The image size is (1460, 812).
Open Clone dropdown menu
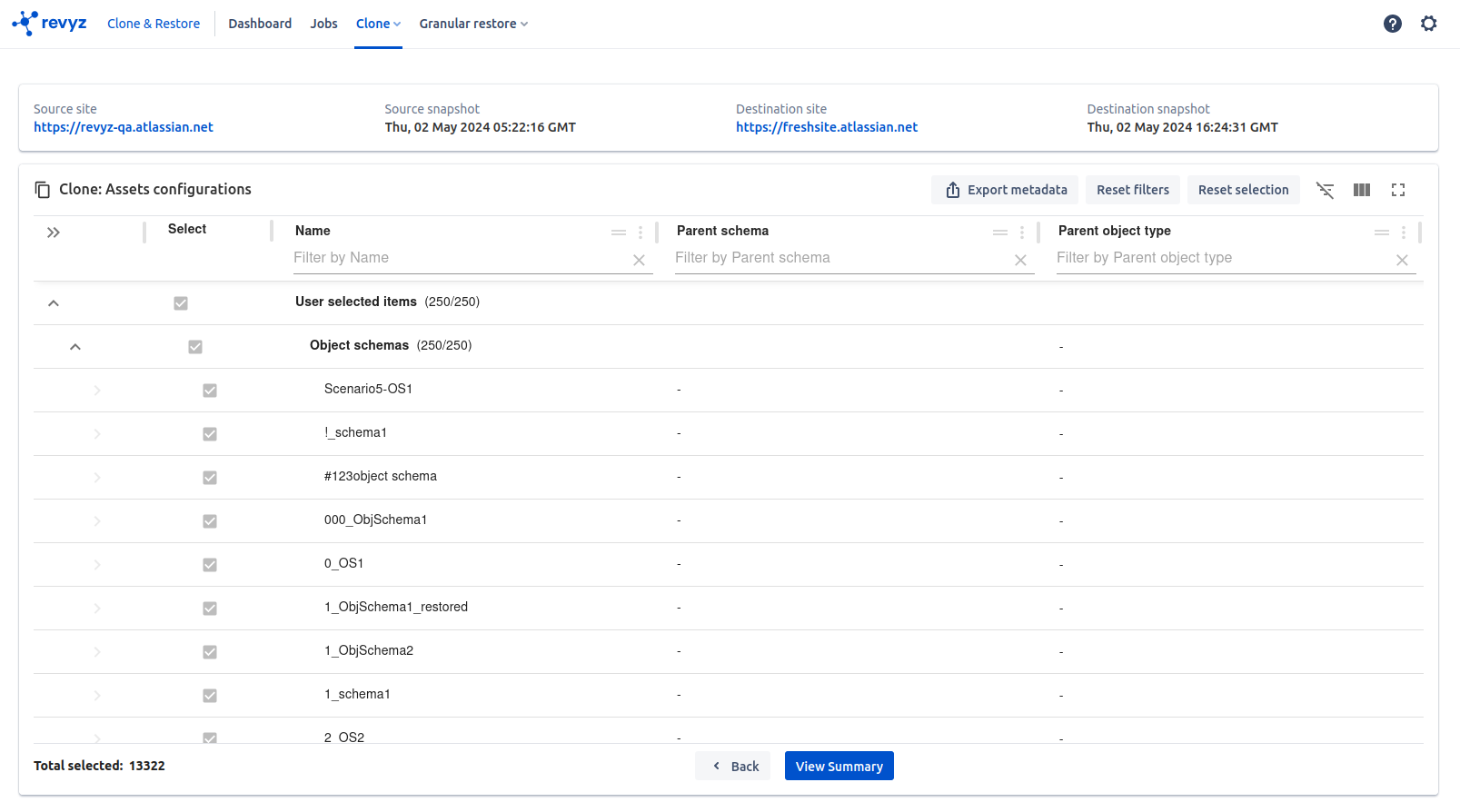click(378, 24)
